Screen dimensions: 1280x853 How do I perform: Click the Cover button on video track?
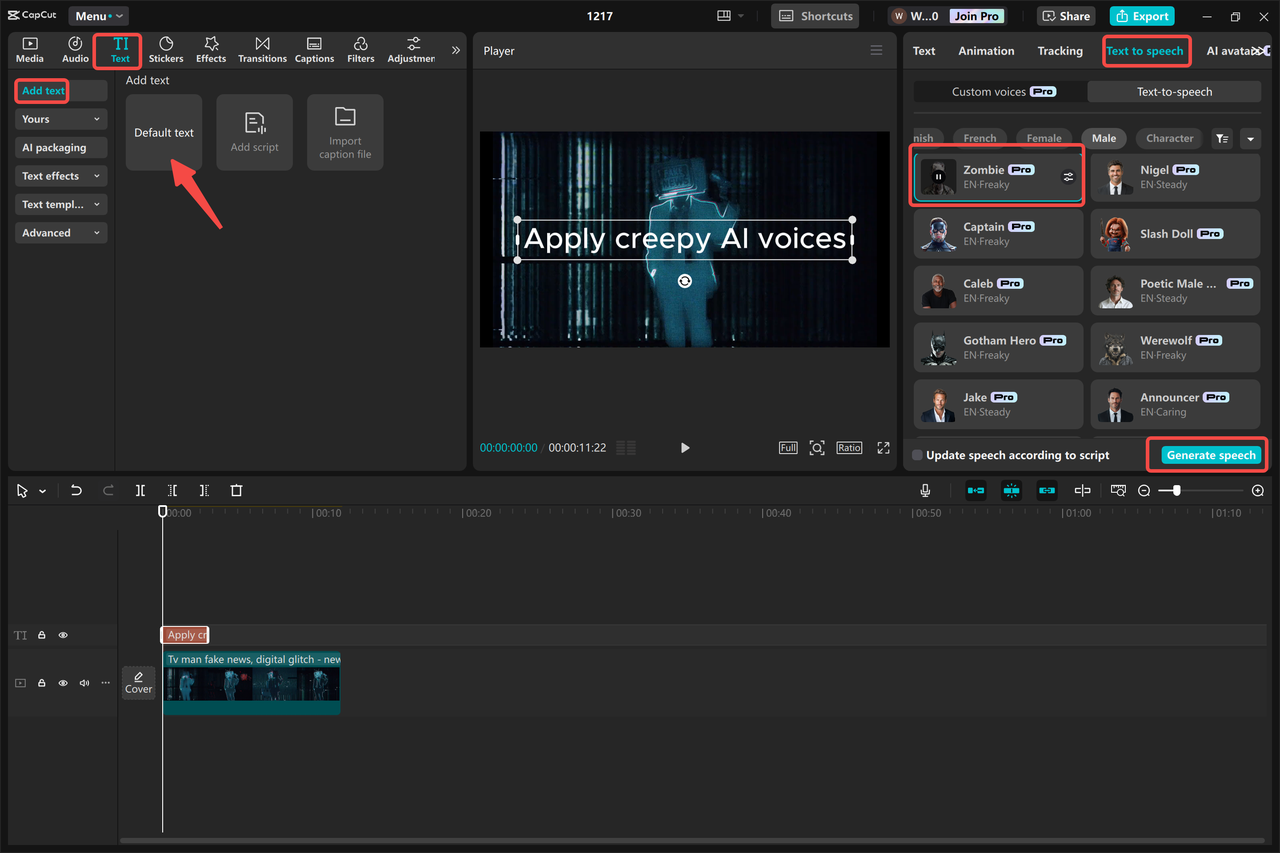[x=139, y=683]
